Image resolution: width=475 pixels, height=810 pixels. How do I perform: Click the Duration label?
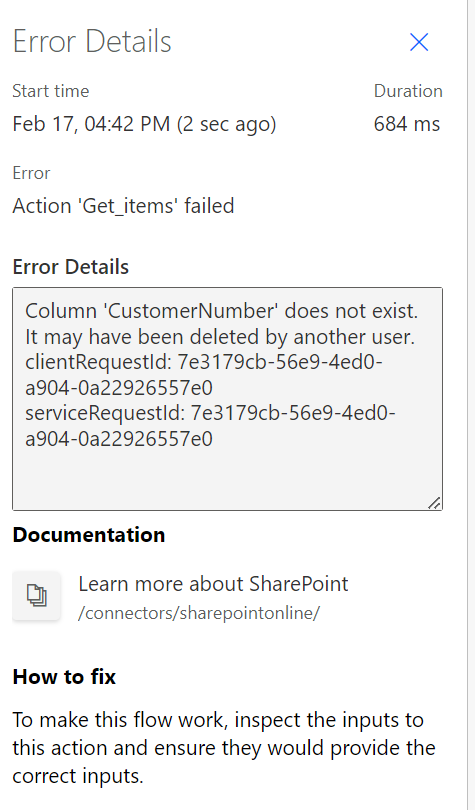coord(408,91)
